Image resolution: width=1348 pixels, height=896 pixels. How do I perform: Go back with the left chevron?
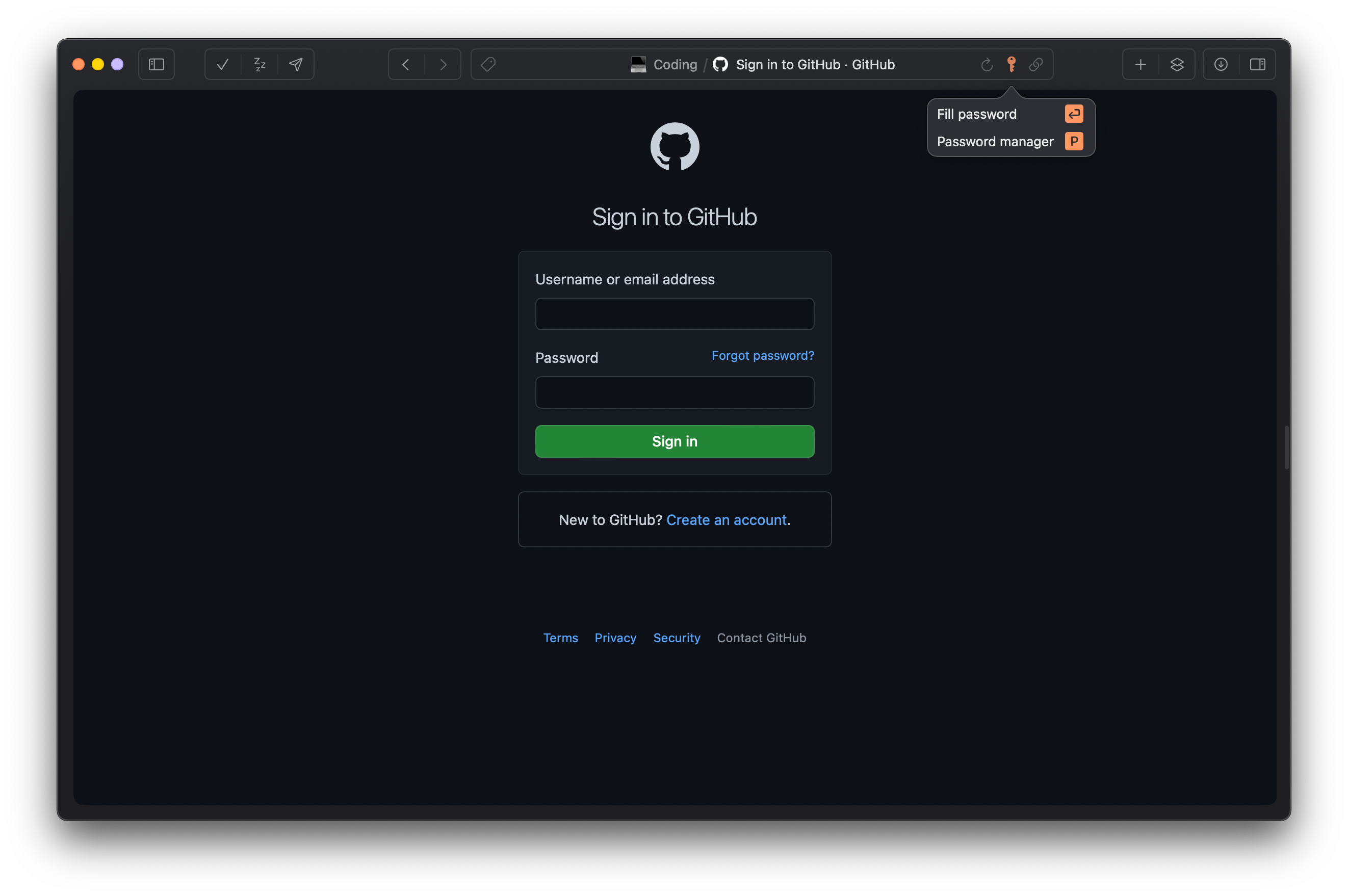tap(406, 65)
